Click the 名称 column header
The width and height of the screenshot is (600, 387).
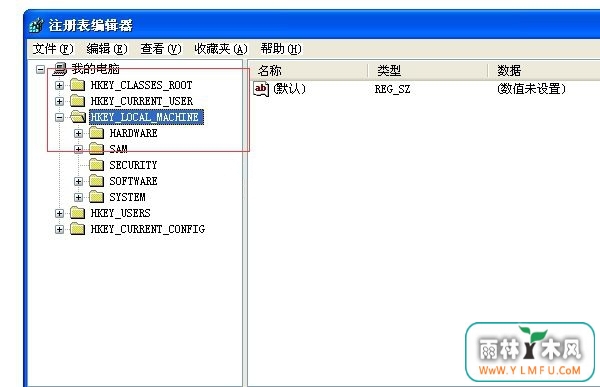308,70
